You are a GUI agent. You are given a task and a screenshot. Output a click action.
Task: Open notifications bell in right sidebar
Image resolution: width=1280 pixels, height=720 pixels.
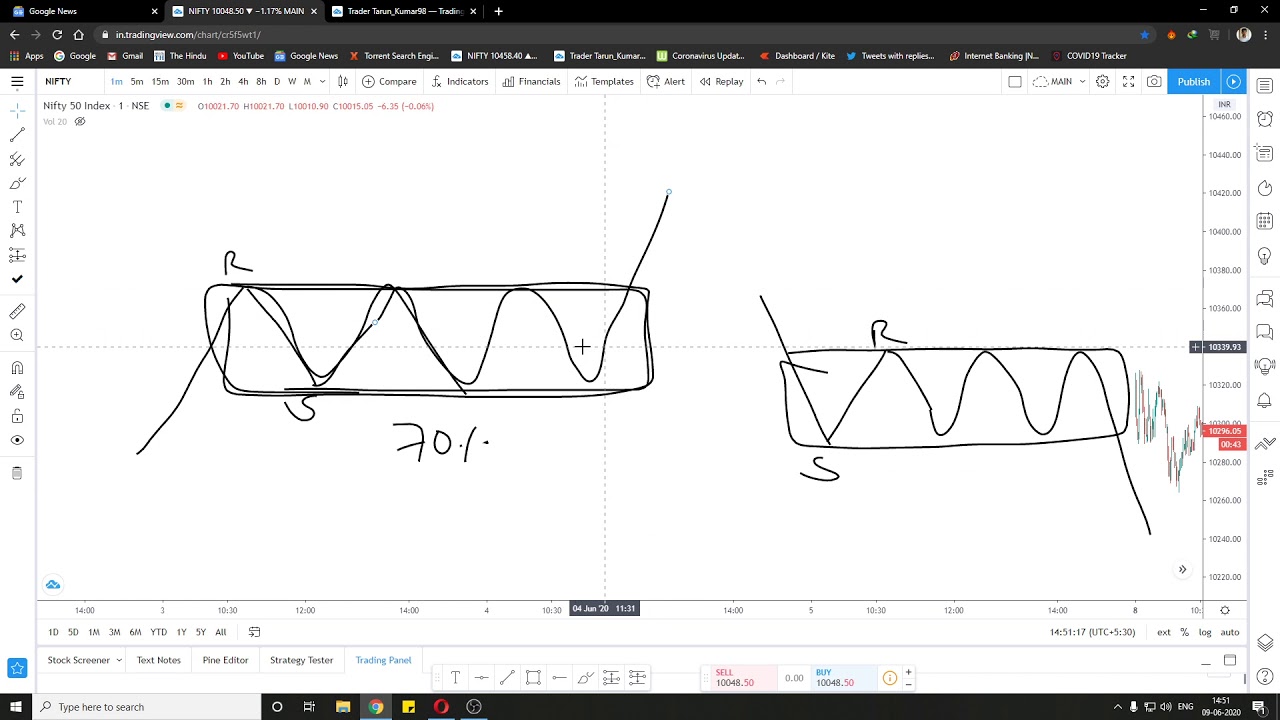pos(1265,401)
